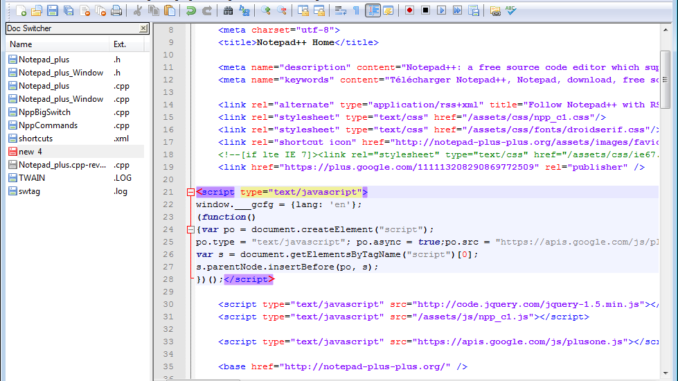Click the Zoom In magnifier icon
The width and height of the screenshot is (678, 381).
[x=265, y=11]
